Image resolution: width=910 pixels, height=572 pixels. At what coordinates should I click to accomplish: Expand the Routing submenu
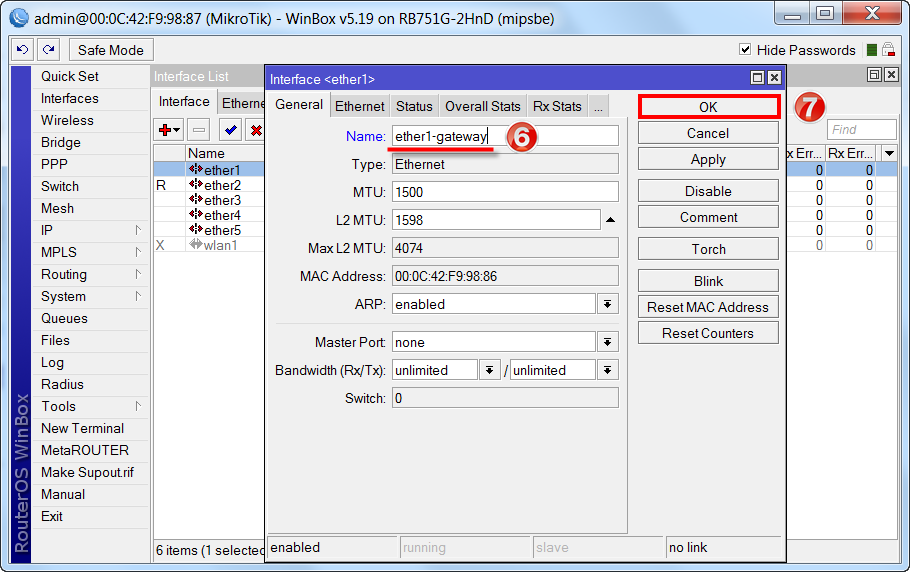138,274
